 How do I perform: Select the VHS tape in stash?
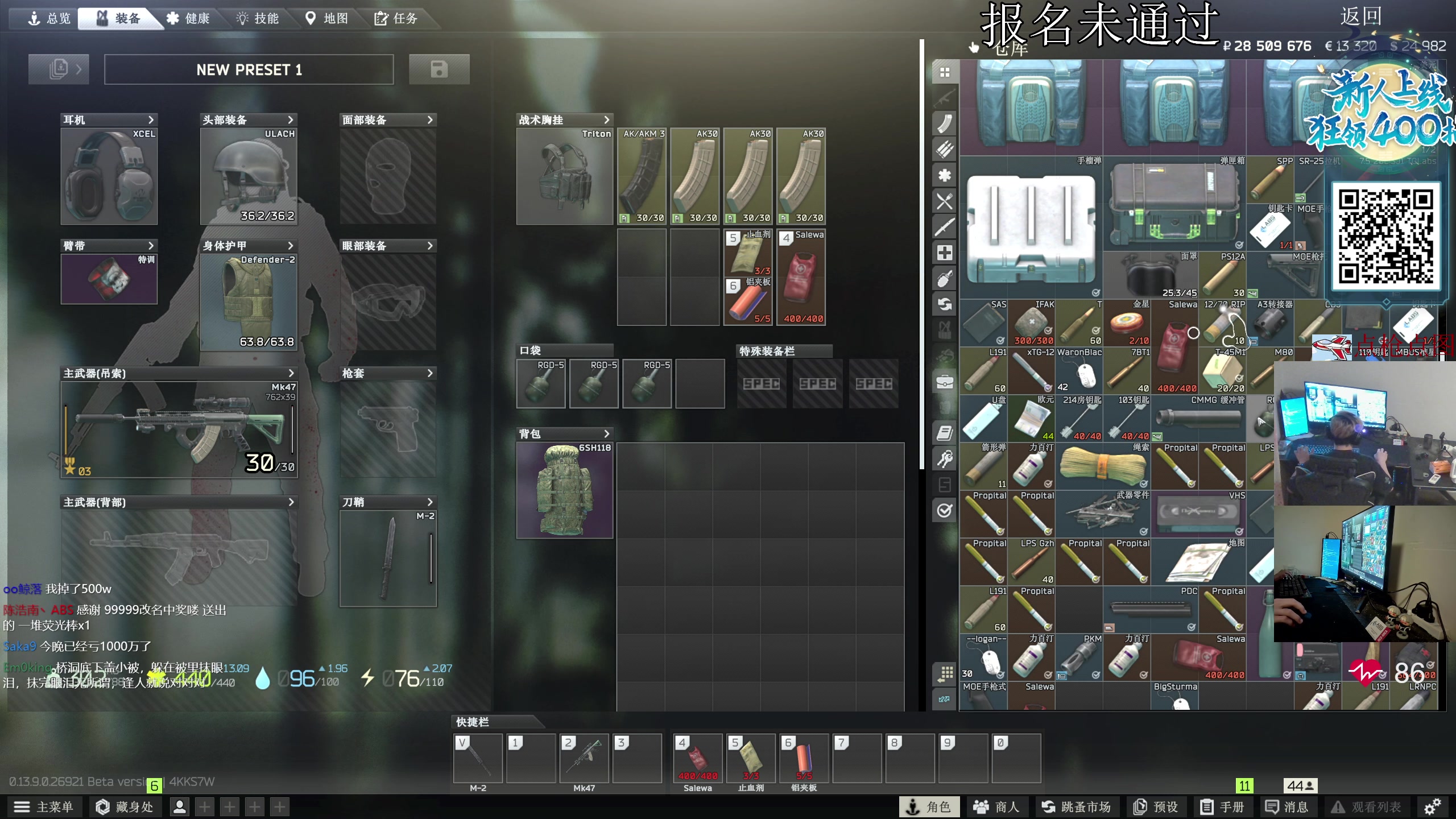(1199, 514)
